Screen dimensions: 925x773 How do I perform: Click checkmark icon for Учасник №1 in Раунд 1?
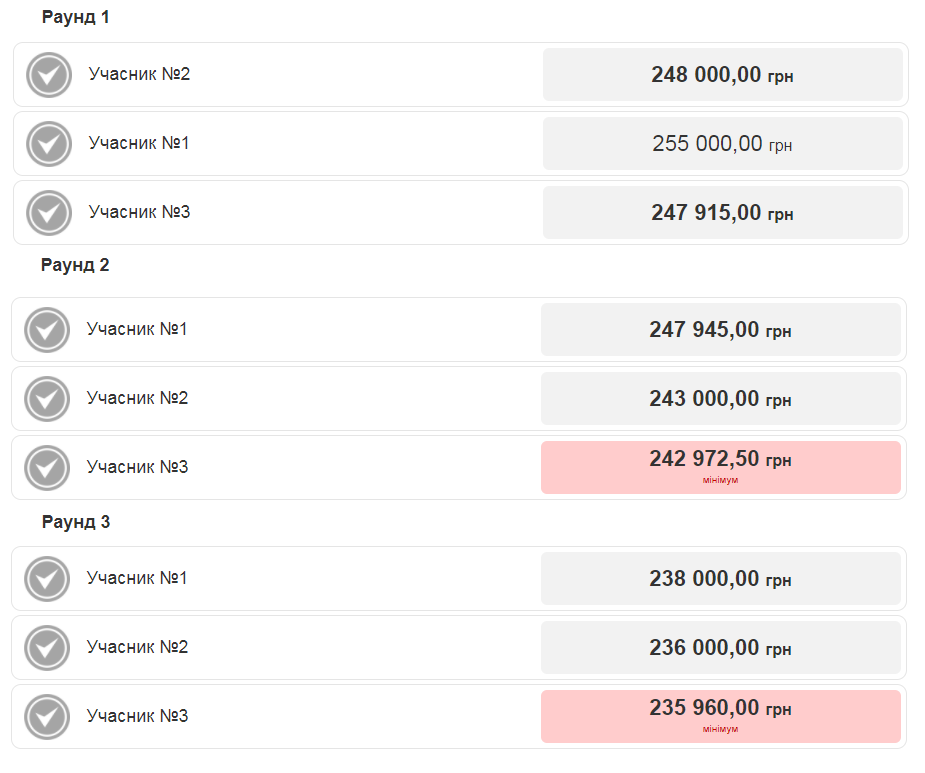pos(49,144)
